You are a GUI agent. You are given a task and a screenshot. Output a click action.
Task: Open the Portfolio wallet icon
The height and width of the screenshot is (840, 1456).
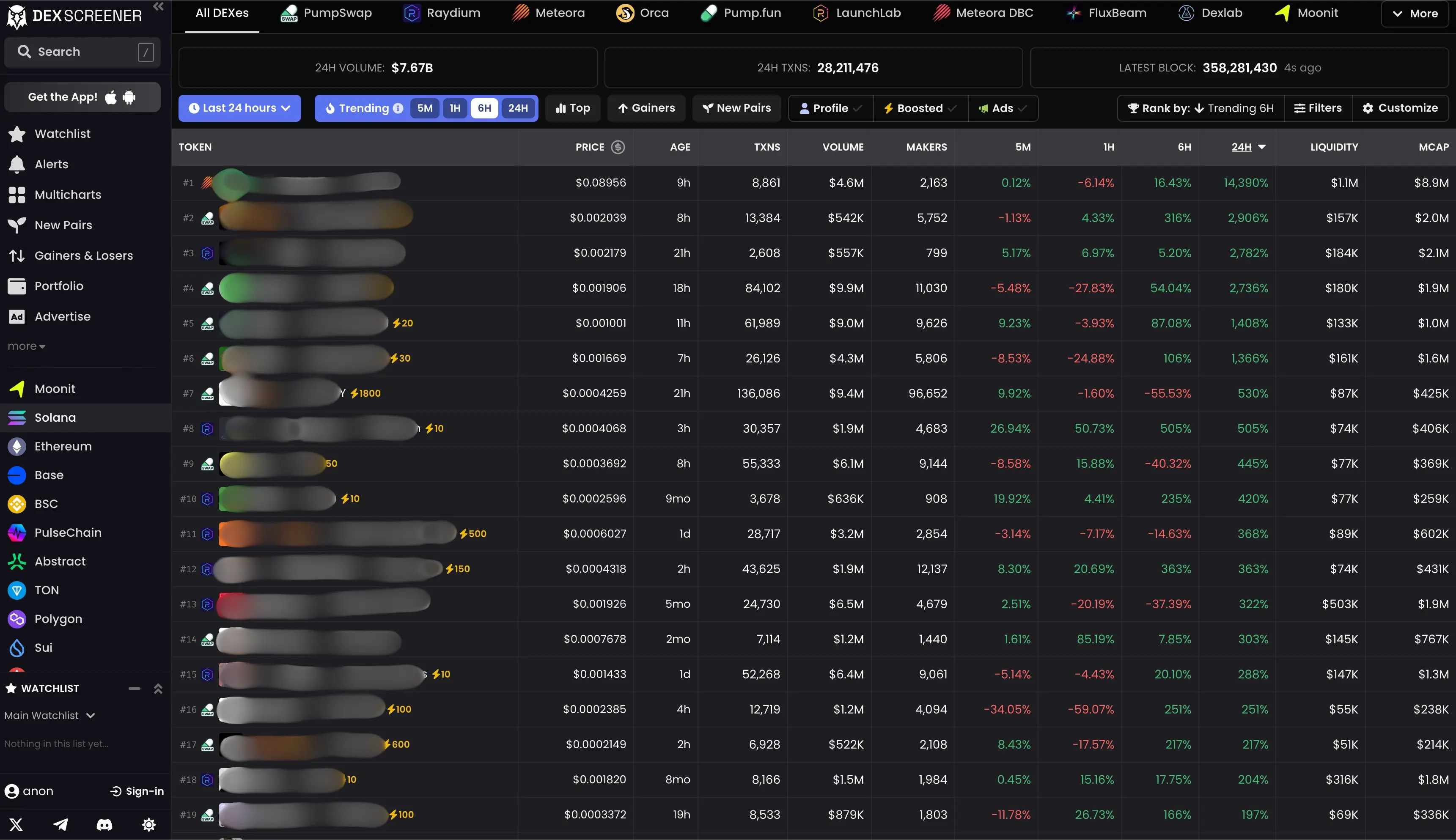pos(17,286)
